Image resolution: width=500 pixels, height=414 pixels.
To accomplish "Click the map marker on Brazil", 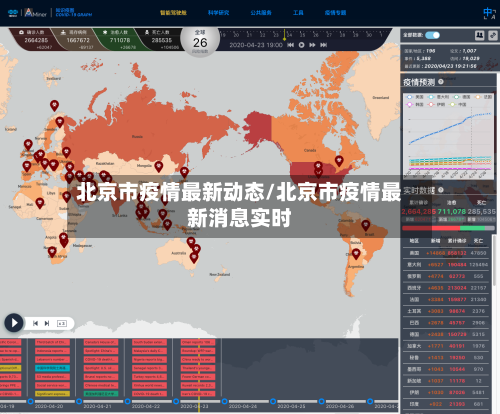I will (366, 225).
